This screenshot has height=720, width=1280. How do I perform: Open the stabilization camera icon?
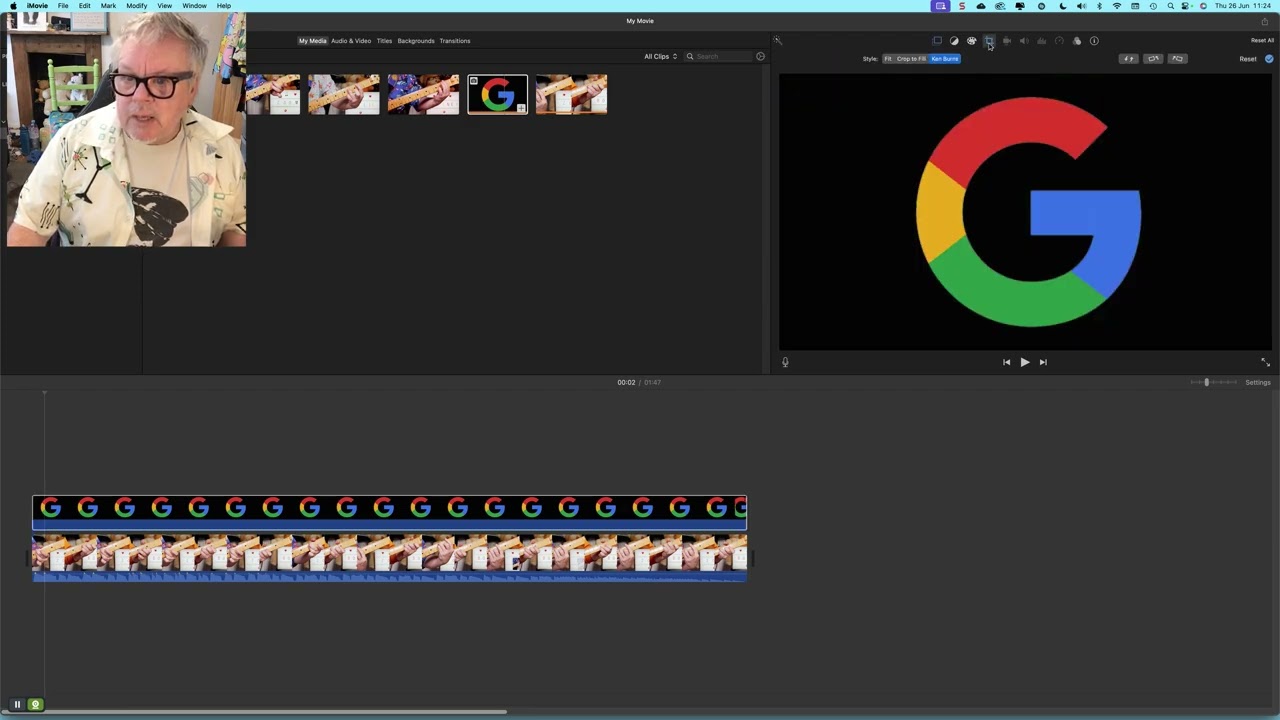pos(1007,41)
